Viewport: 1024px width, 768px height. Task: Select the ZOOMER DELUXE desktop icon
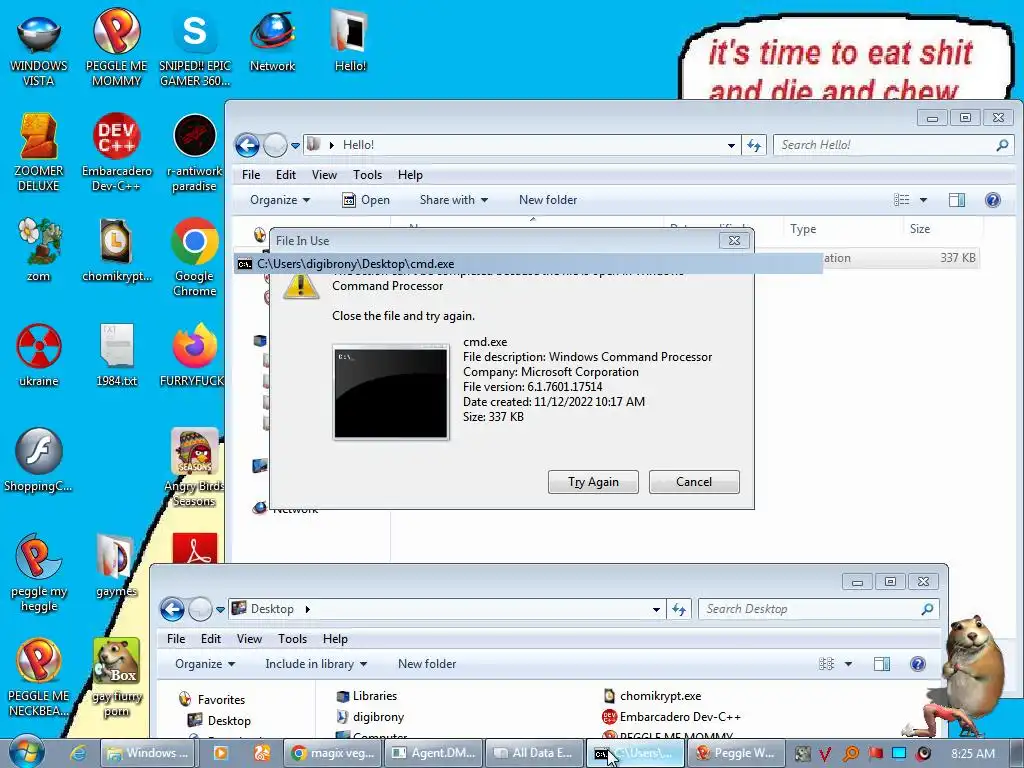click(x=39, y=152)
